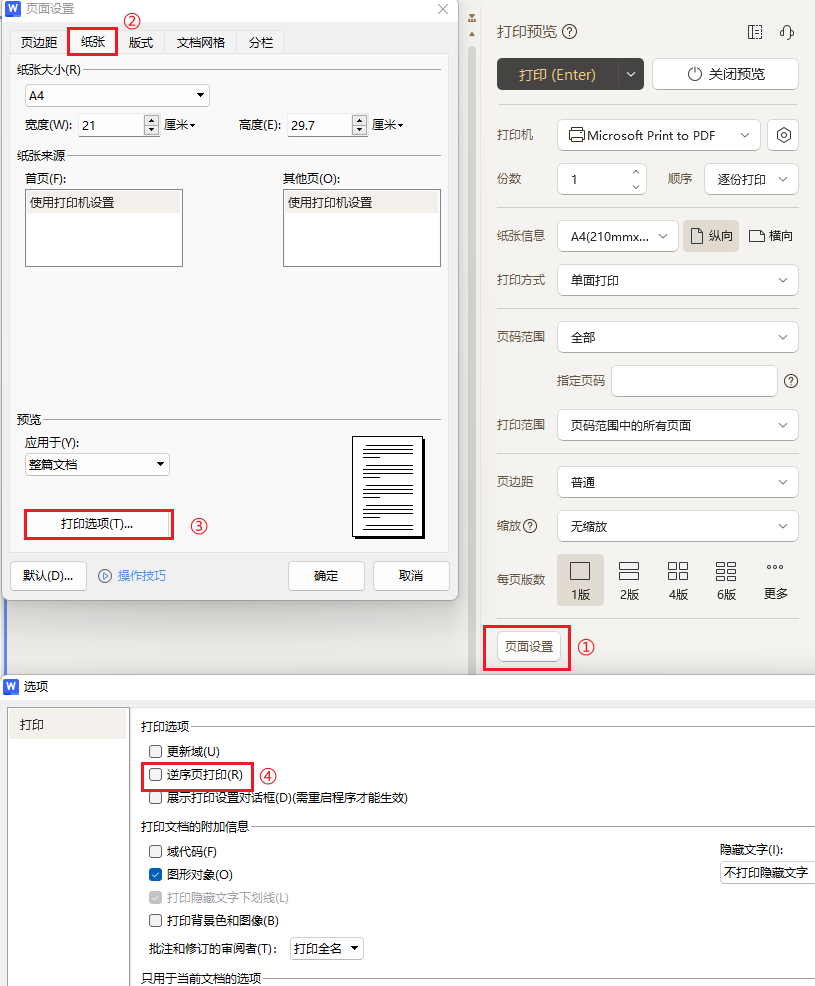Click 默认(D)... button
The image size is (815, 986).
tap(48, 575)
